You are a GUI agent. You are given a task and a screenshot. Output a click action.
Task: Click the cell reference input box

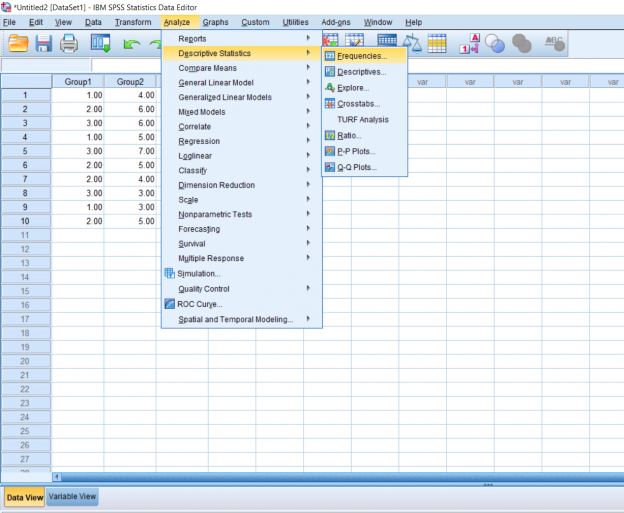[x=46, y=64]
